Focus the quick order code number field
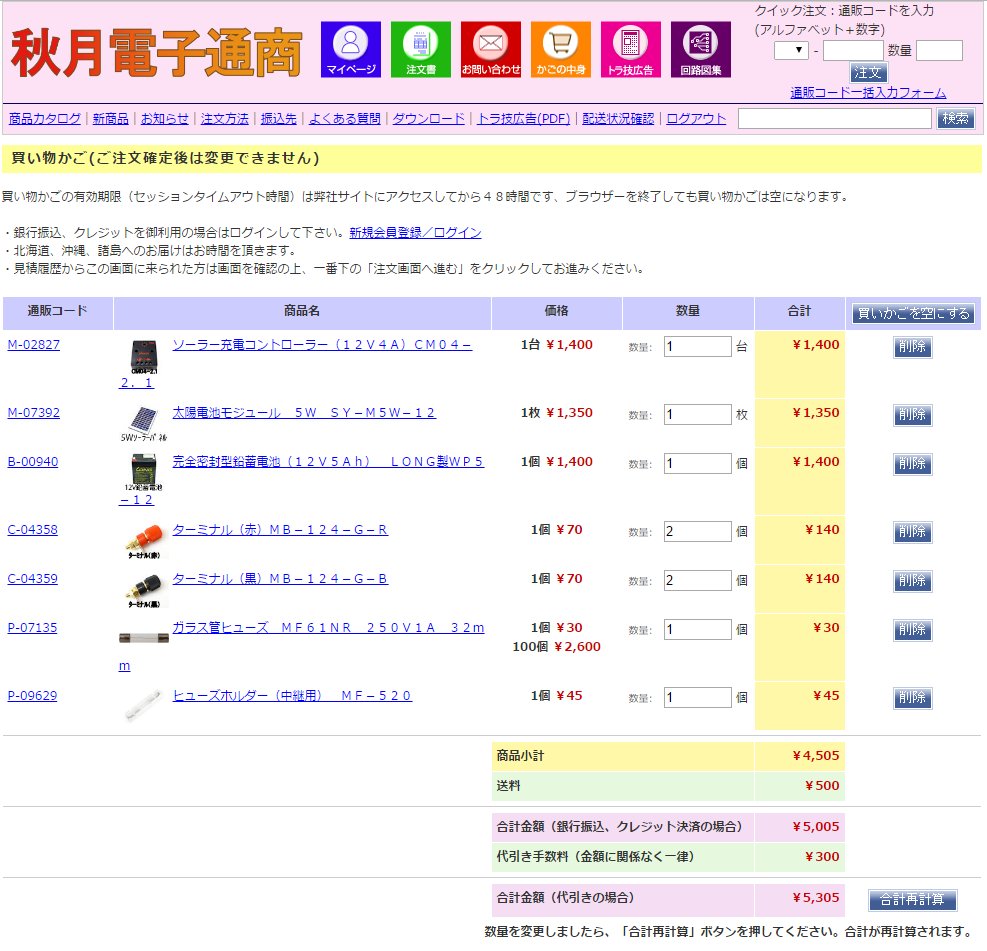The width and height of the screenshot is (987, 951). (853, 50)
